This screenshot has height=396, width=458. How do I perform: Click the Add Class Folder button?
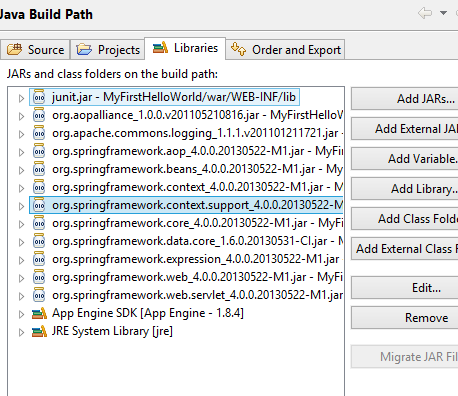[405, 219]
